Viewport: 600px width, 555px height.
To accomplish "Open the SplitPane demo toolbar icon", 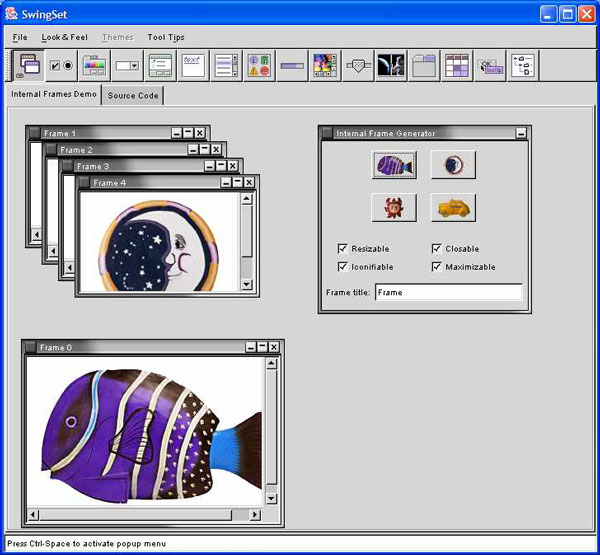I will point(391,65).
